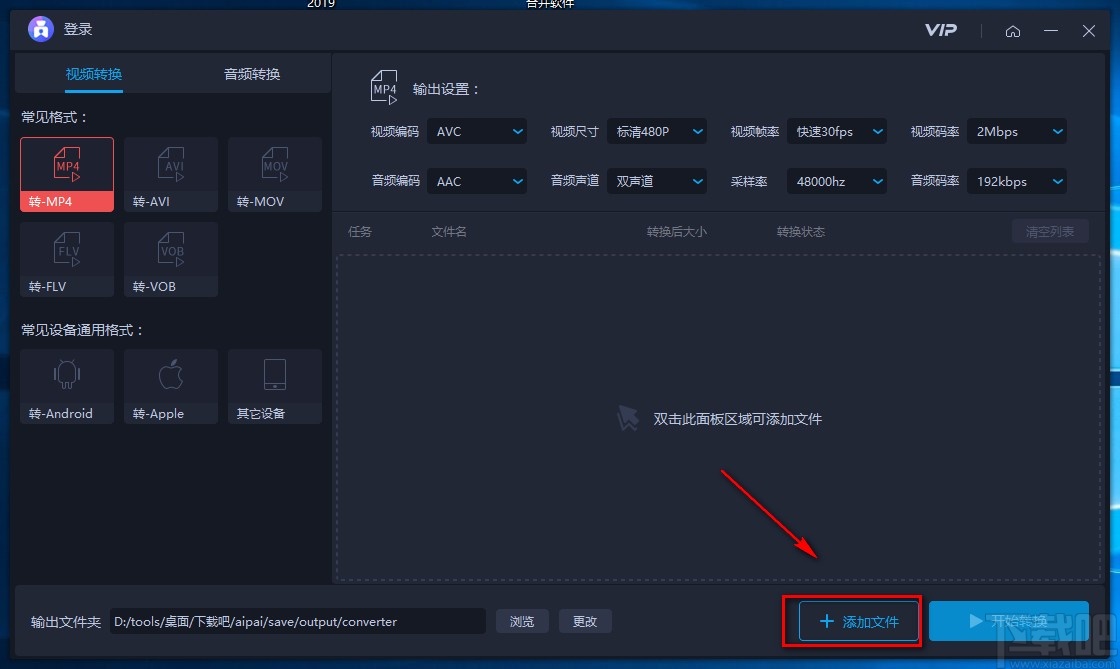1120x669 pixels.
Task: Pick the 转-FLV output format
Action: click(x=66, y=258)
